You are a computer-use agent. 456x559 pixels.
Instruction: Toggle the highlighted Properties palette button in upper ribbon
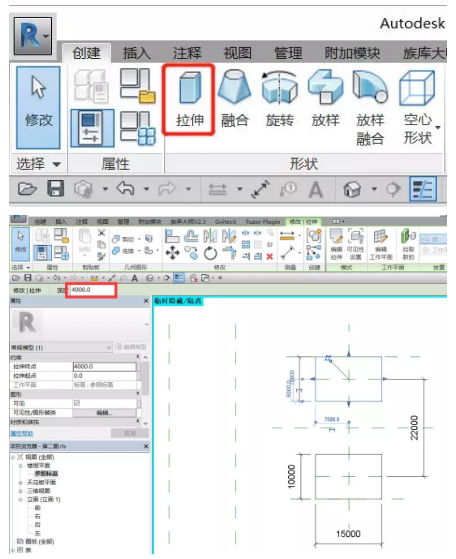92,128
